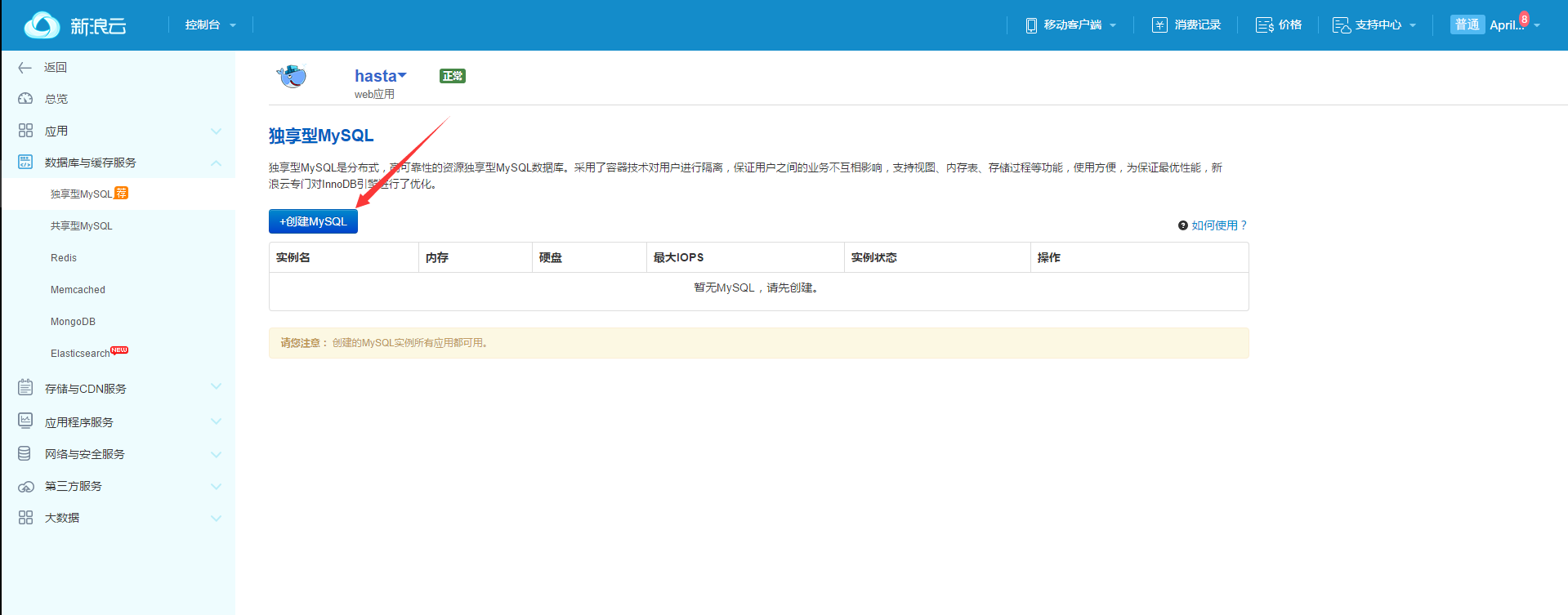Click the 应用程序服务 icon
The height and width of the screenshot is (615, 1568).
coord(25,421)
